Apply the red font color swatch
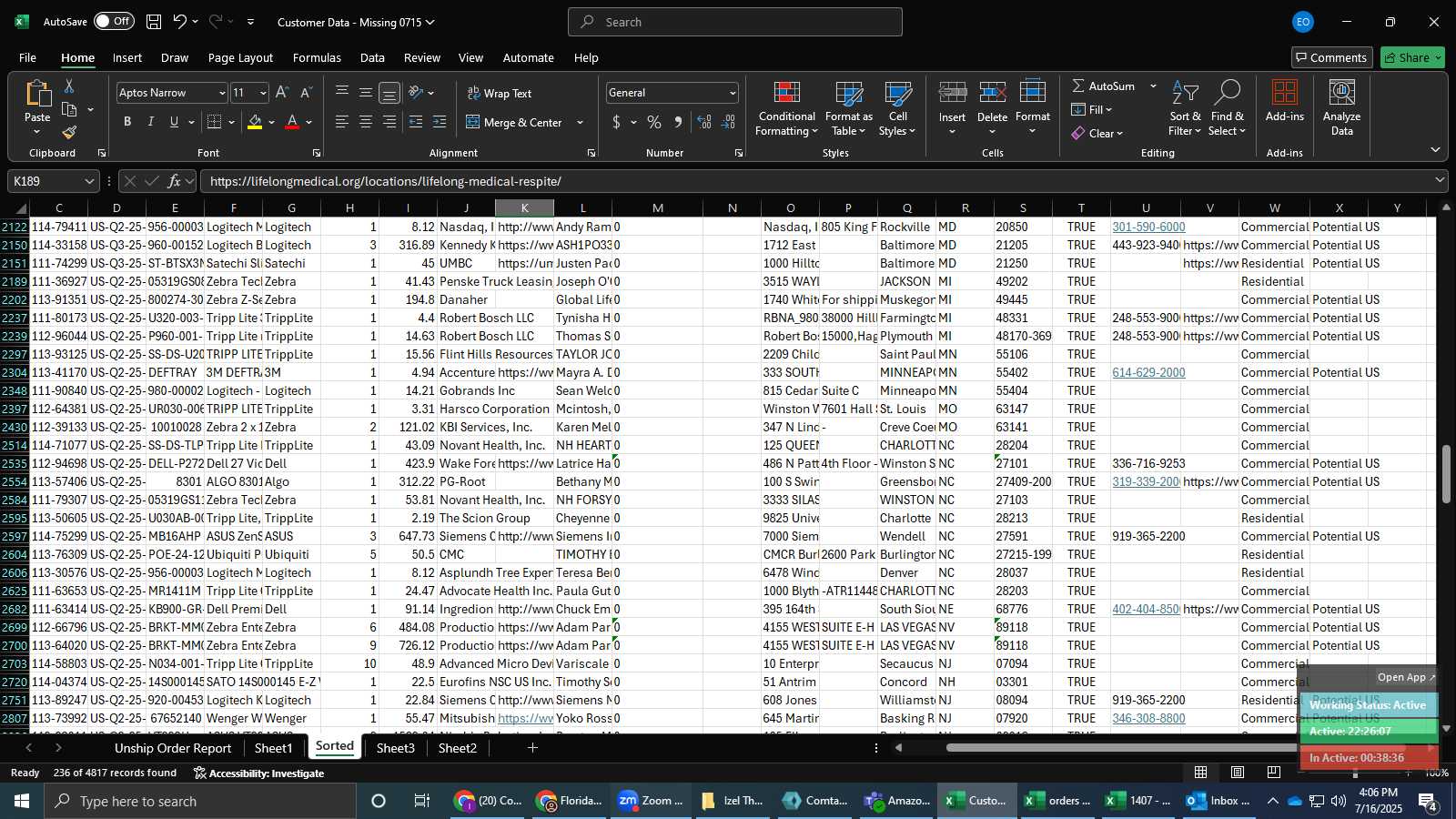 [292, 122]
